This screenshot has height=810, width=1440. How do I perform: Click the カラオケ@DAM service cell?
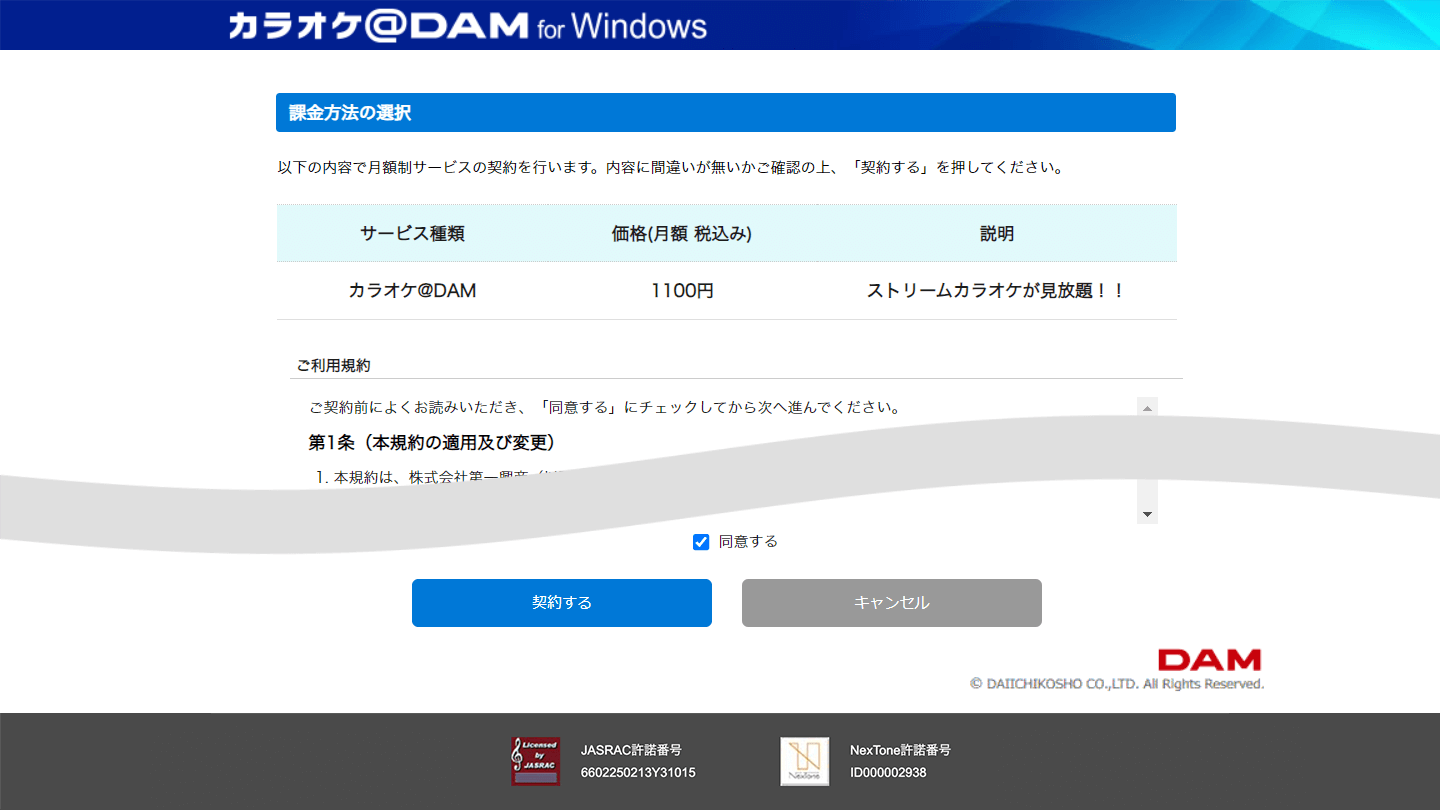tap(413, 291)
